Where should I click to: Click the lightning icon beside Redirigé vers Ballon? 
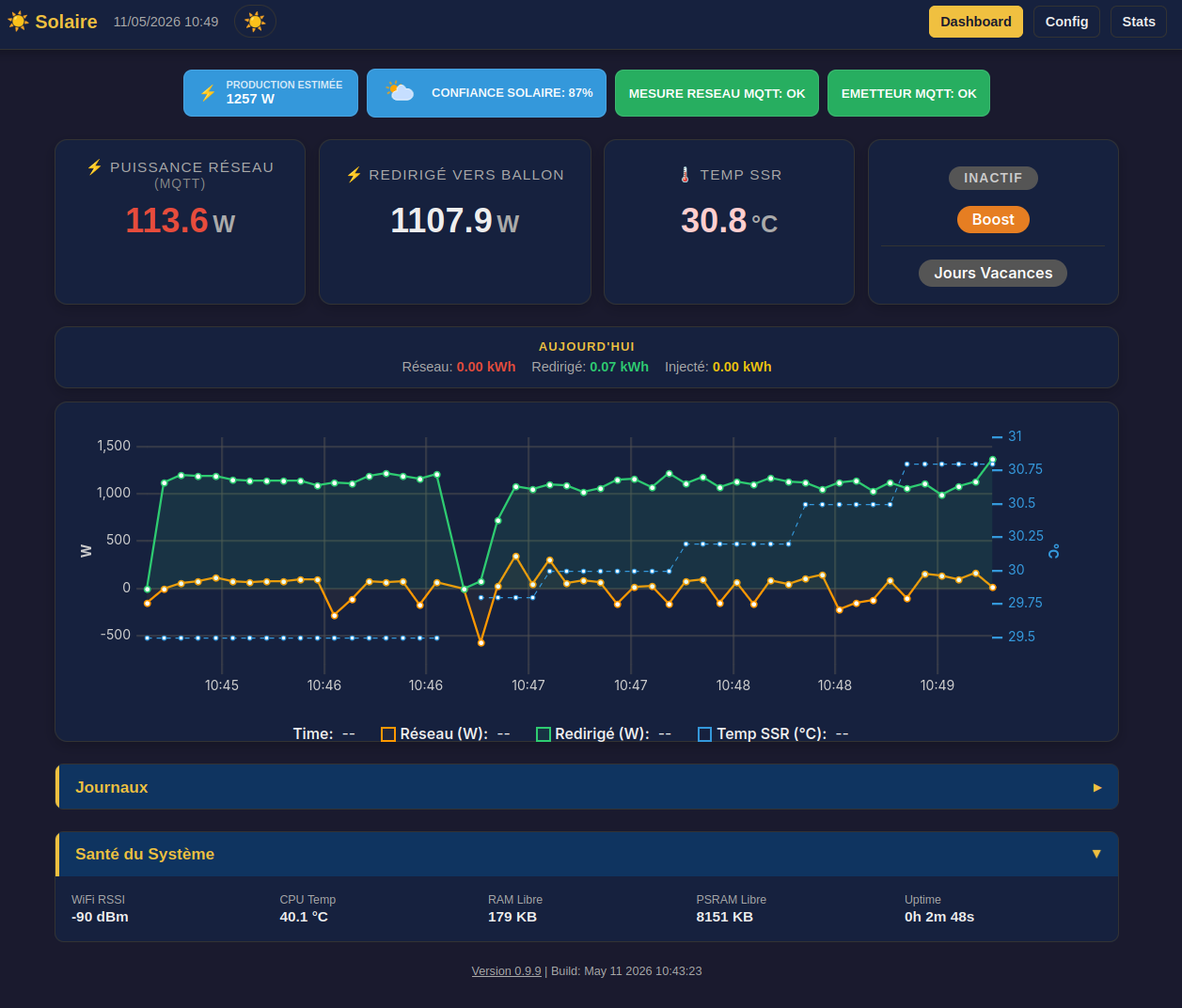pyautogui.click(x=354, y=175)
